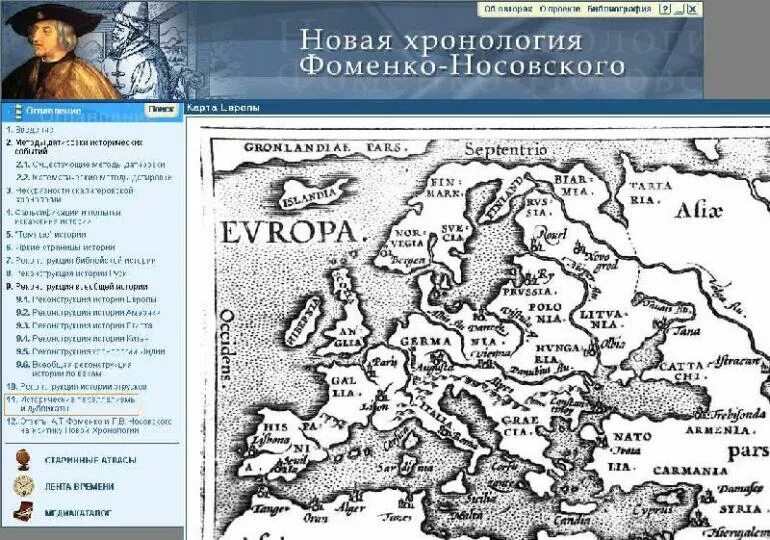This screenshot has height=540, width=770.
Task: Open the Об авторах menu item
Action: [508, 9]
